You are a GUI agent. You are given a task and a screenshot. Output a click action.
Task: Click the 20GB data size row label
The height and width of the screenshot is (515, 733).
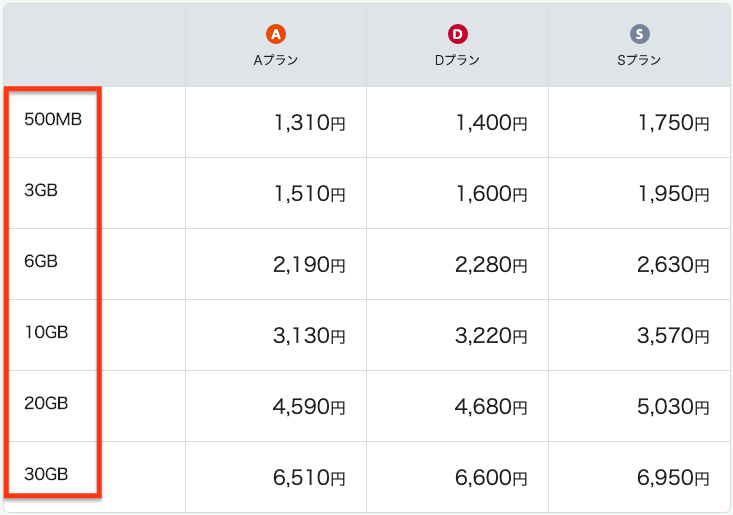pyautogui.click(x=46, y=404)
